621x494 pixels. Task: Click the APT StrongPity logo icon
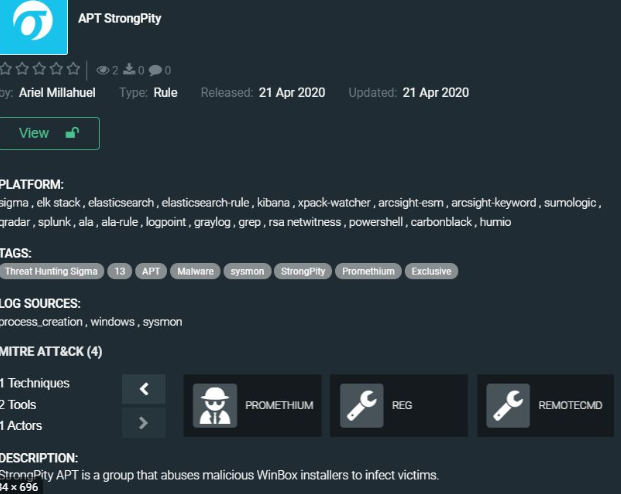coord(33,23)
